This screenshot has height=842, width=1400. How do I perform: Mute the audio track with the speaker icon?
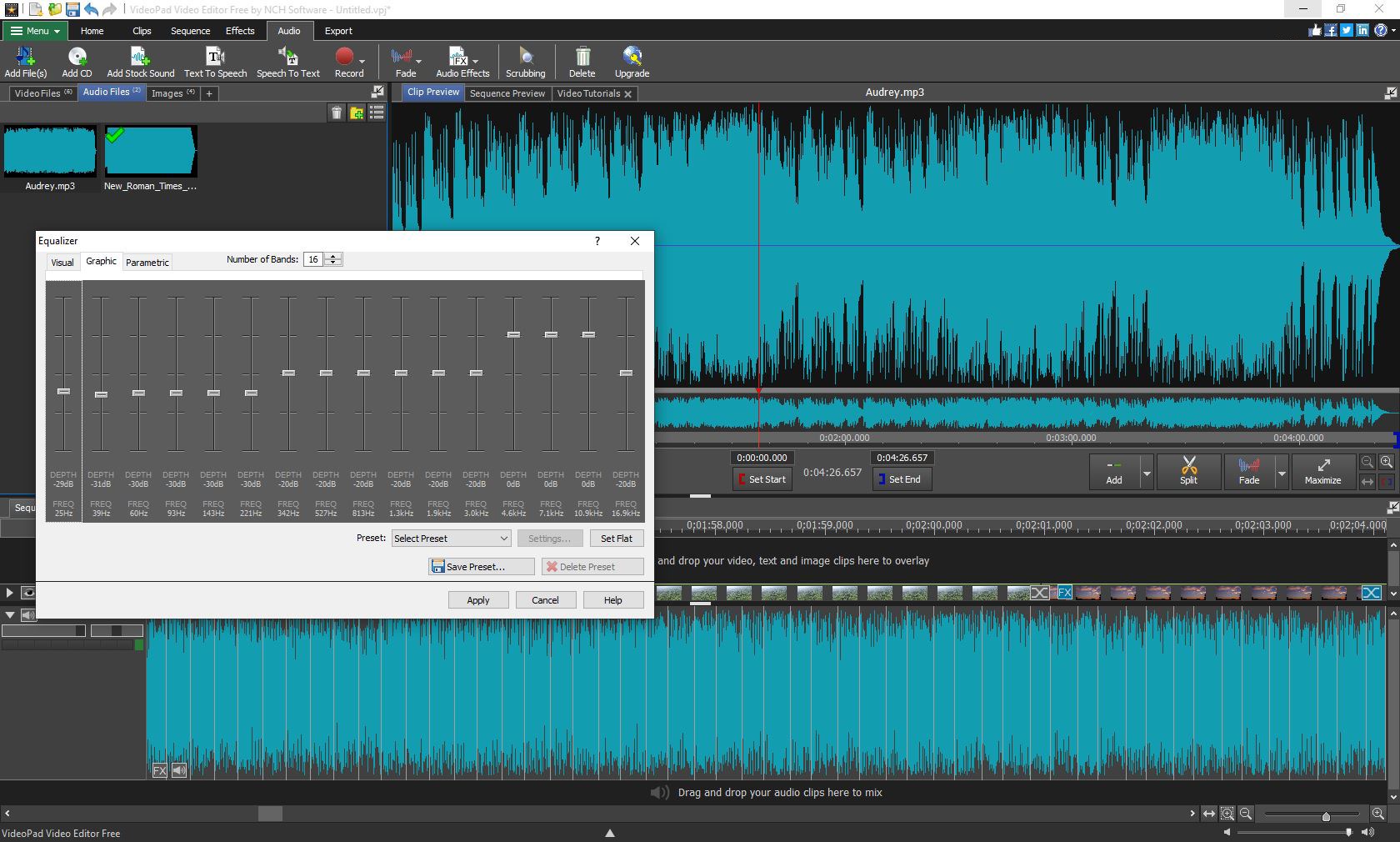(178, 771)
